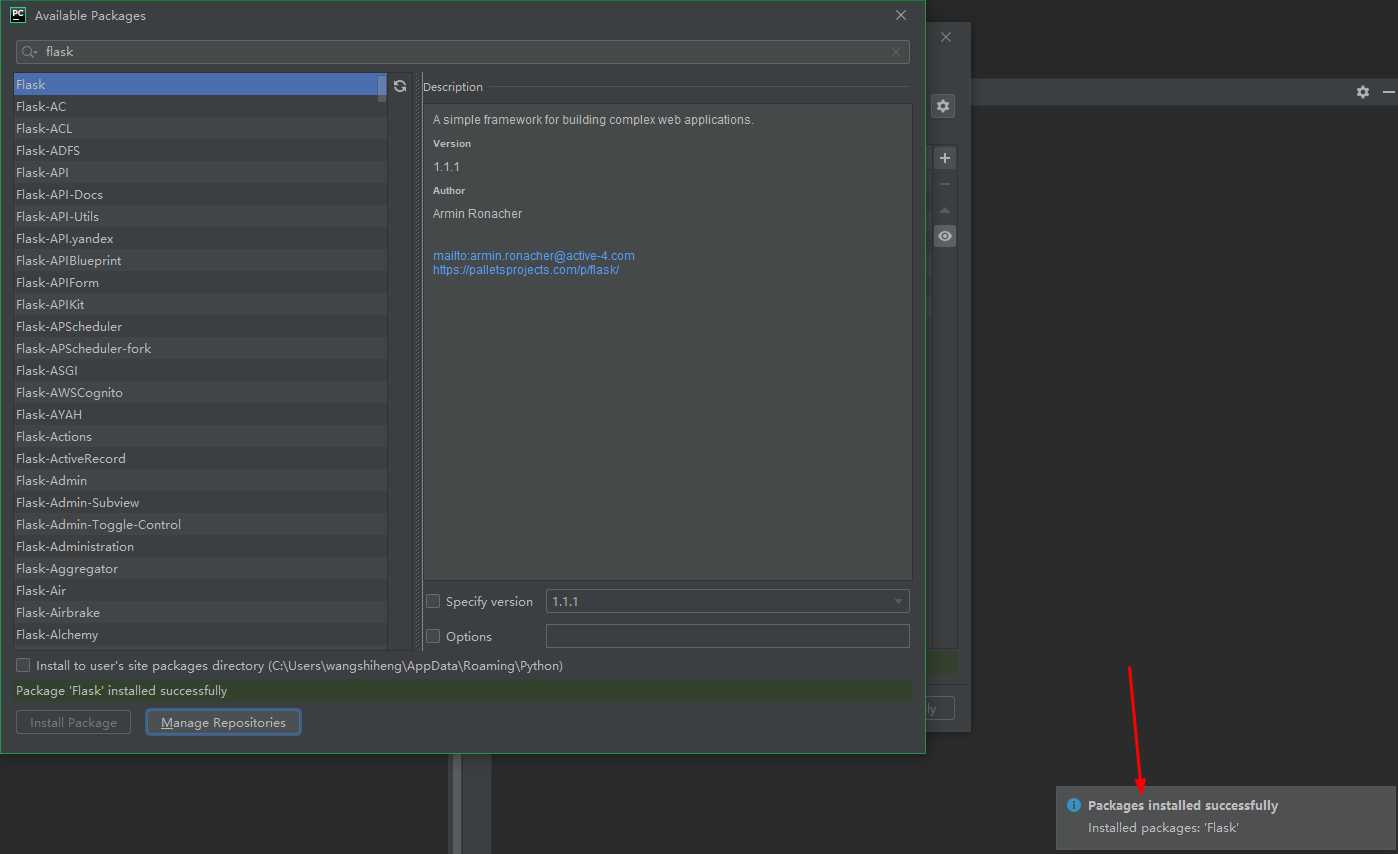Click the flask search input field
Viewport: 1398px width, 854px height.
pyautogui.click(x=463, y=52)
